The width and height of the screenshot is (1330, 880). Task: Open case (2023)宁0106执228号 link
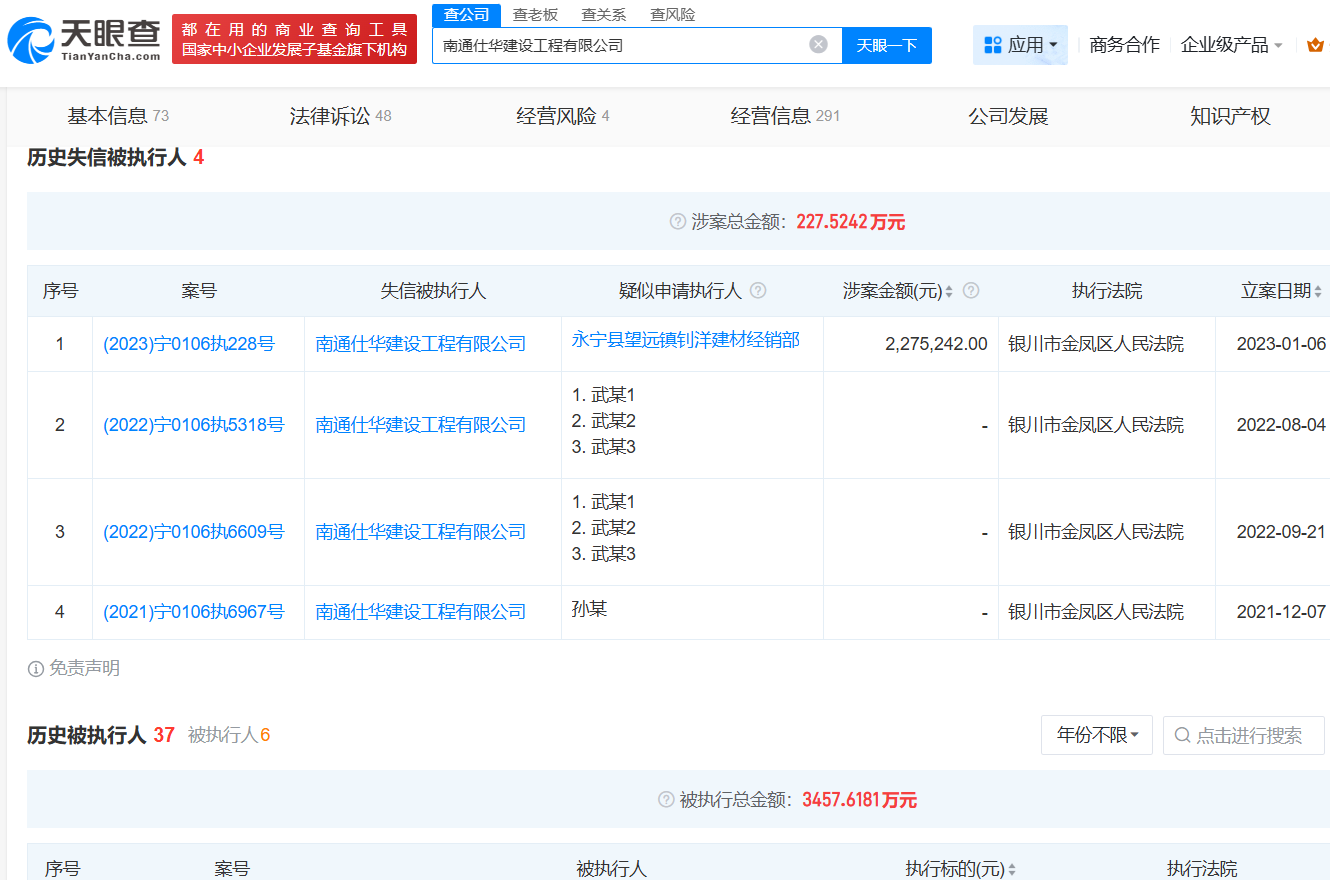click(x=188, y=344)
